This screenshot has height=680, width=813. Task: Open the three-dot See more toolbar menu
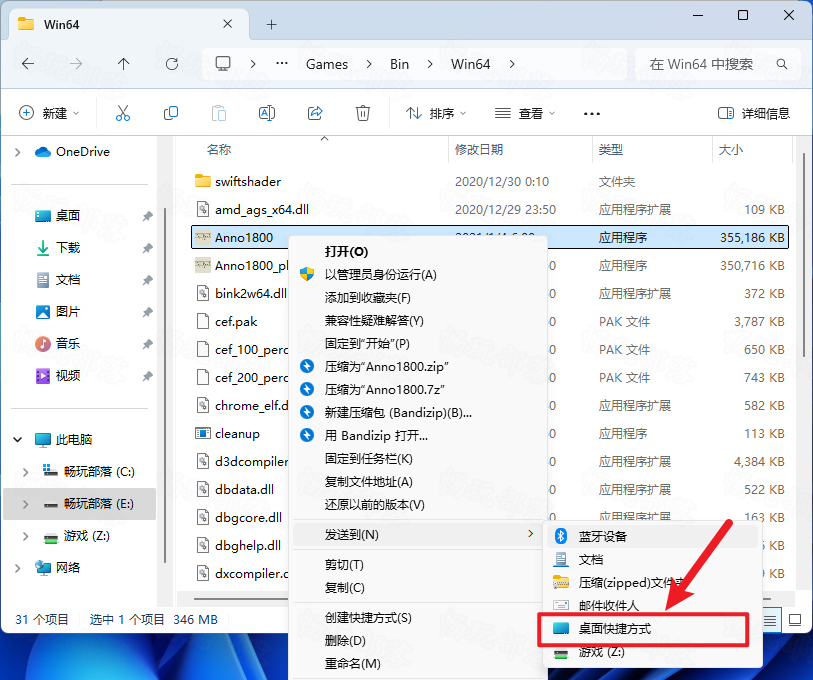[x=592, y=114]
